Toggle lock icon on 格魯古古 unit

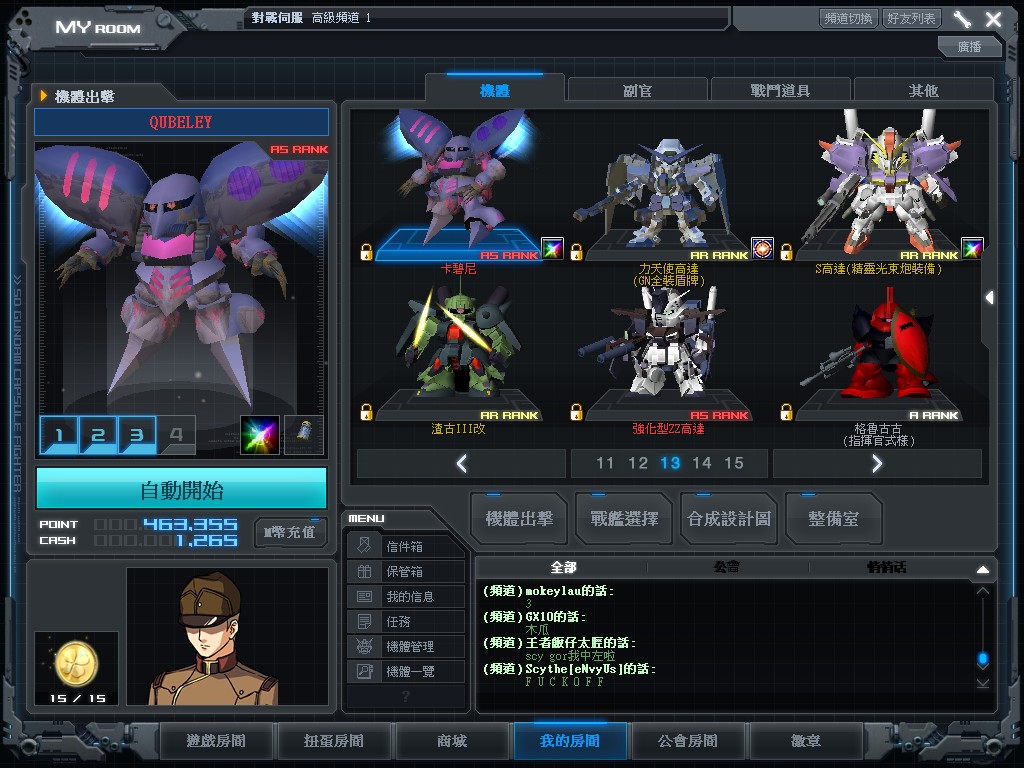point(786,412)
